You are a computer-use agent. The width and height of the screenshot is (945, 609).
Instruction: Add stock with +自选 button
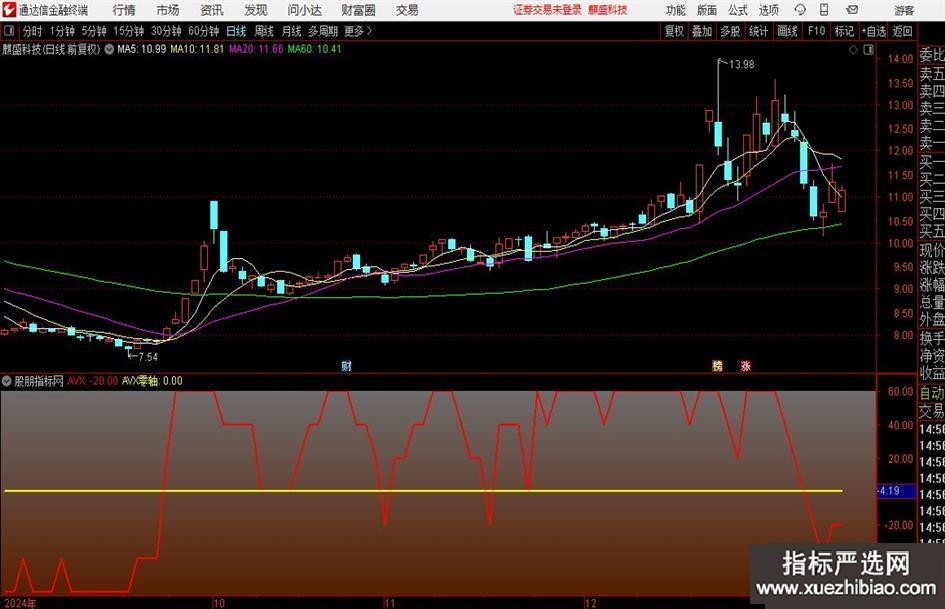tap(874, 31)
